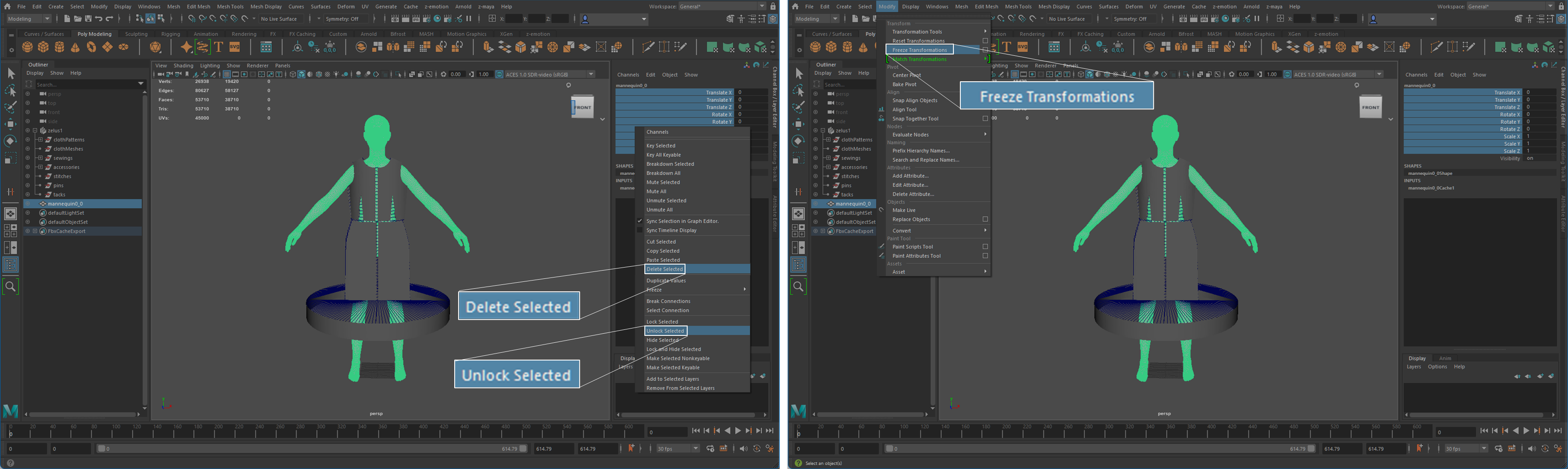
Task: Open Shading menu in left window viewport panel
Action: [x=183, y=65]
